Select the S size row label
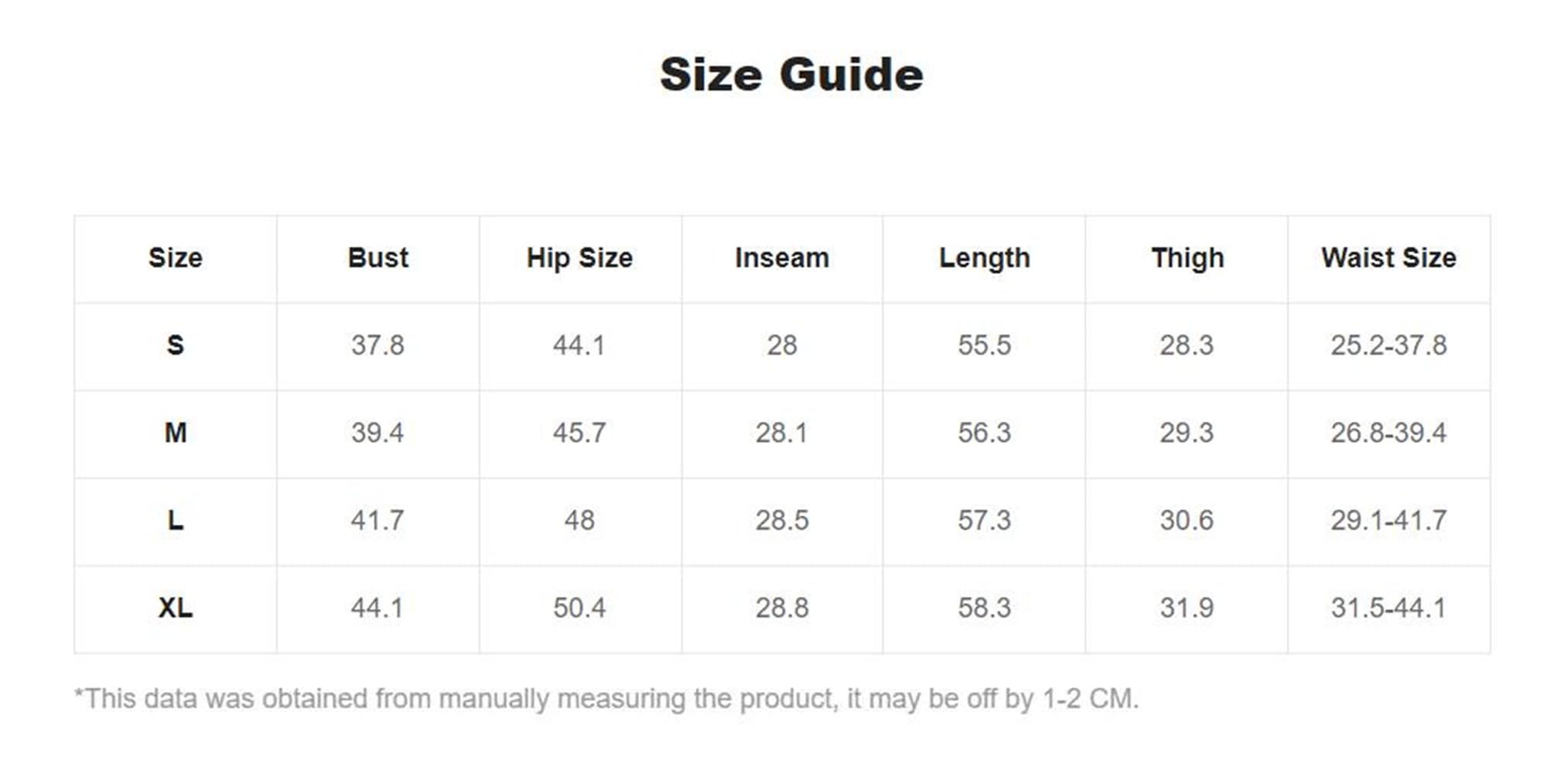The width and height of the screenshot is (1568, 774). 176,345
